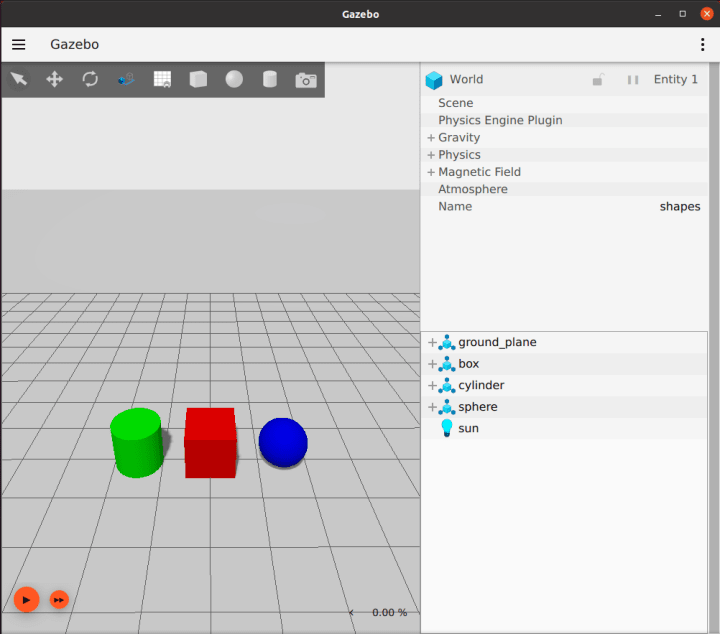This screenshot has height=634, width=720.
Task: Select the red box in the scene
Action: 210,443
